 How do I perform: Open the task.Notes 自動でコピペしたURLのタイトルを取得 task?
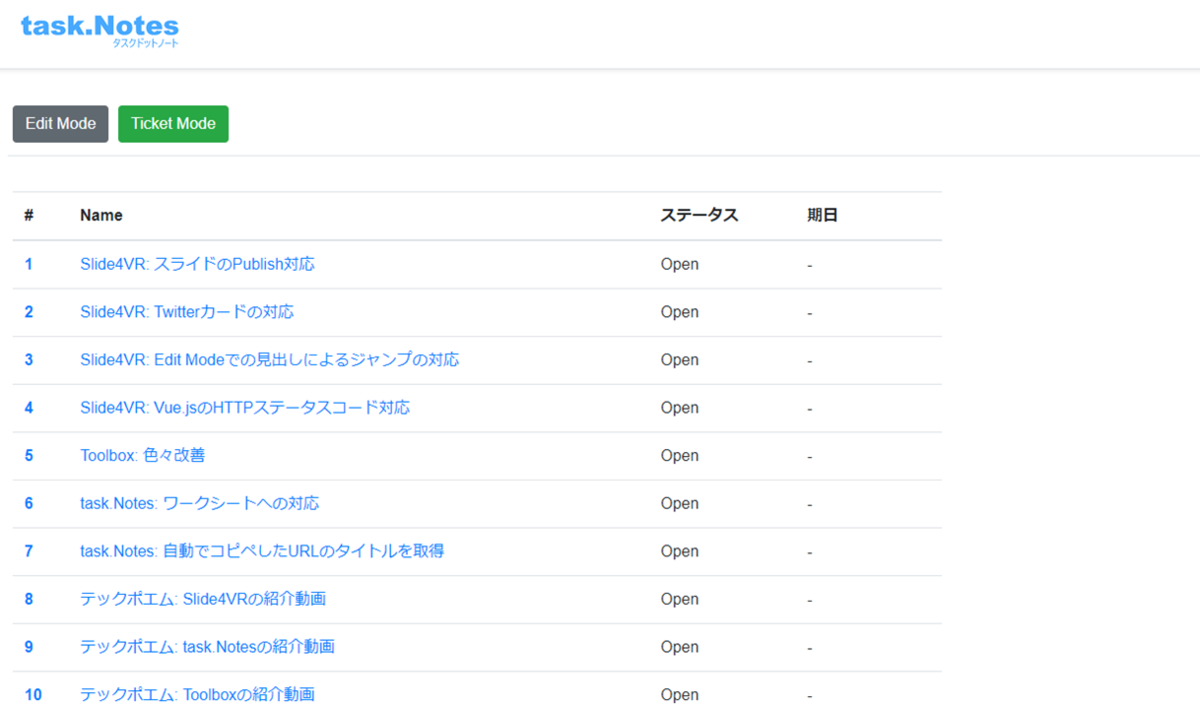pyautogui.click(x=262, y=551)
